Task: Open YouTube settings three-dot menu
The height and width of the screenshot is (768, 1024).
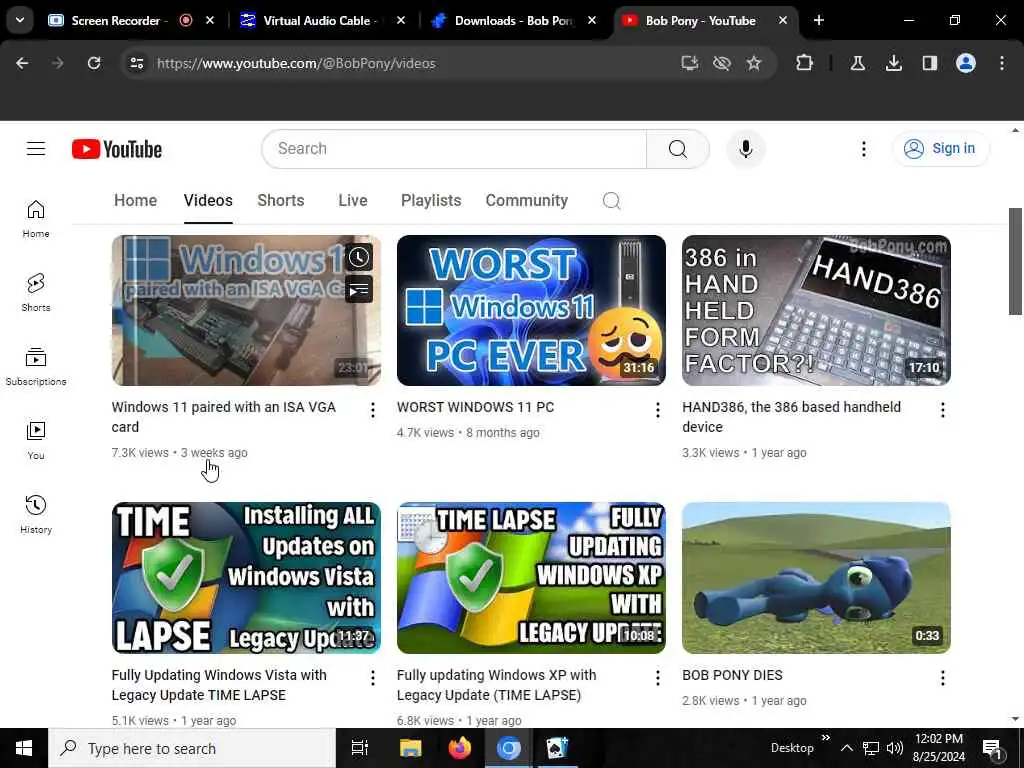Action: (x=863, y=149)
